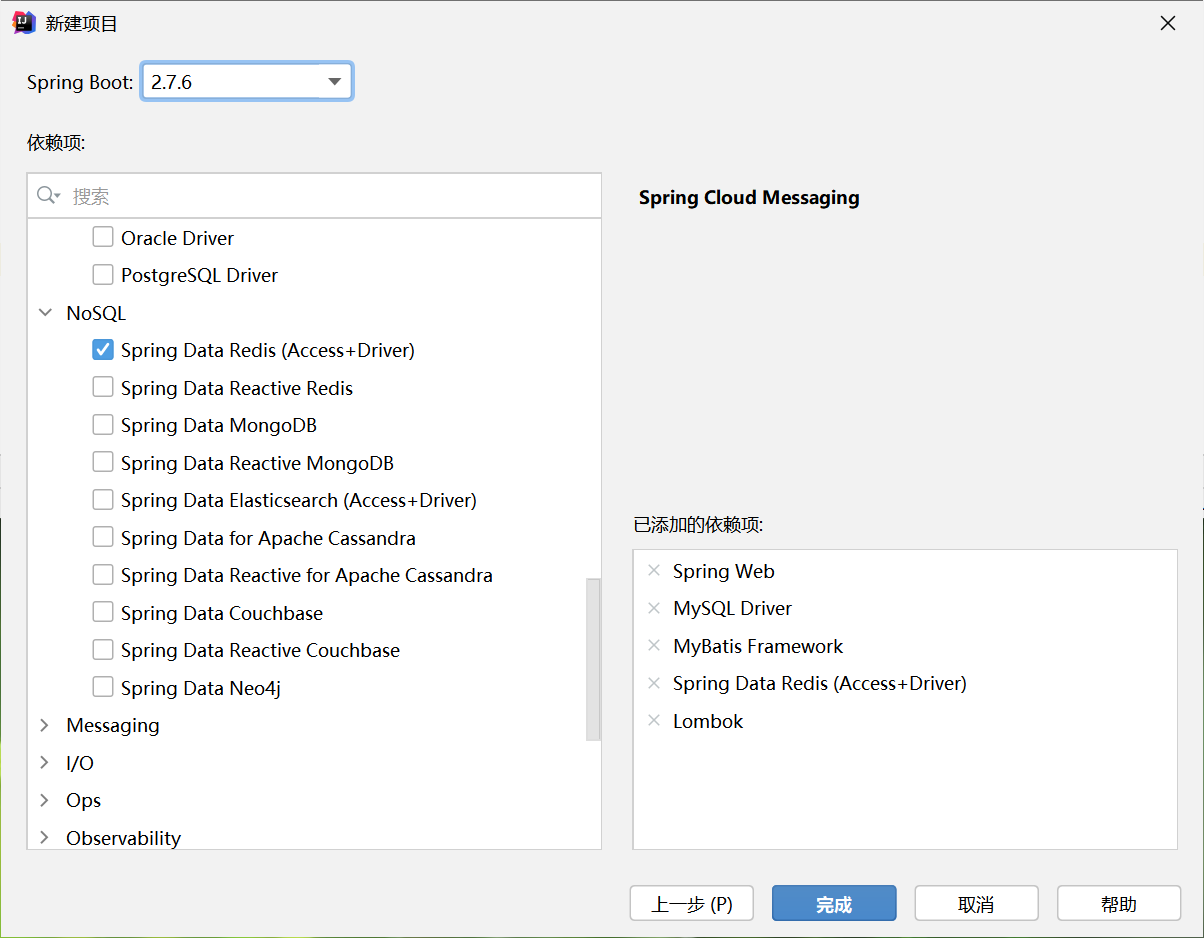Screen dimensions: 1204x938
Task: Select Spring Web in added dependencies list
Action: [x=723, y=571]
